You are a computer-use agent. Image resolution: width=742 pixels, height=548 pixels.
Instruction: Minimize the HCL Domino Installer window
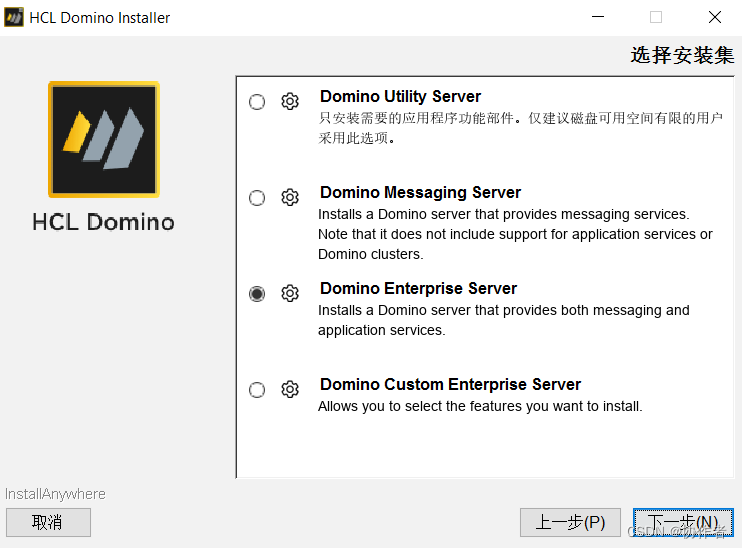[598, 17]
